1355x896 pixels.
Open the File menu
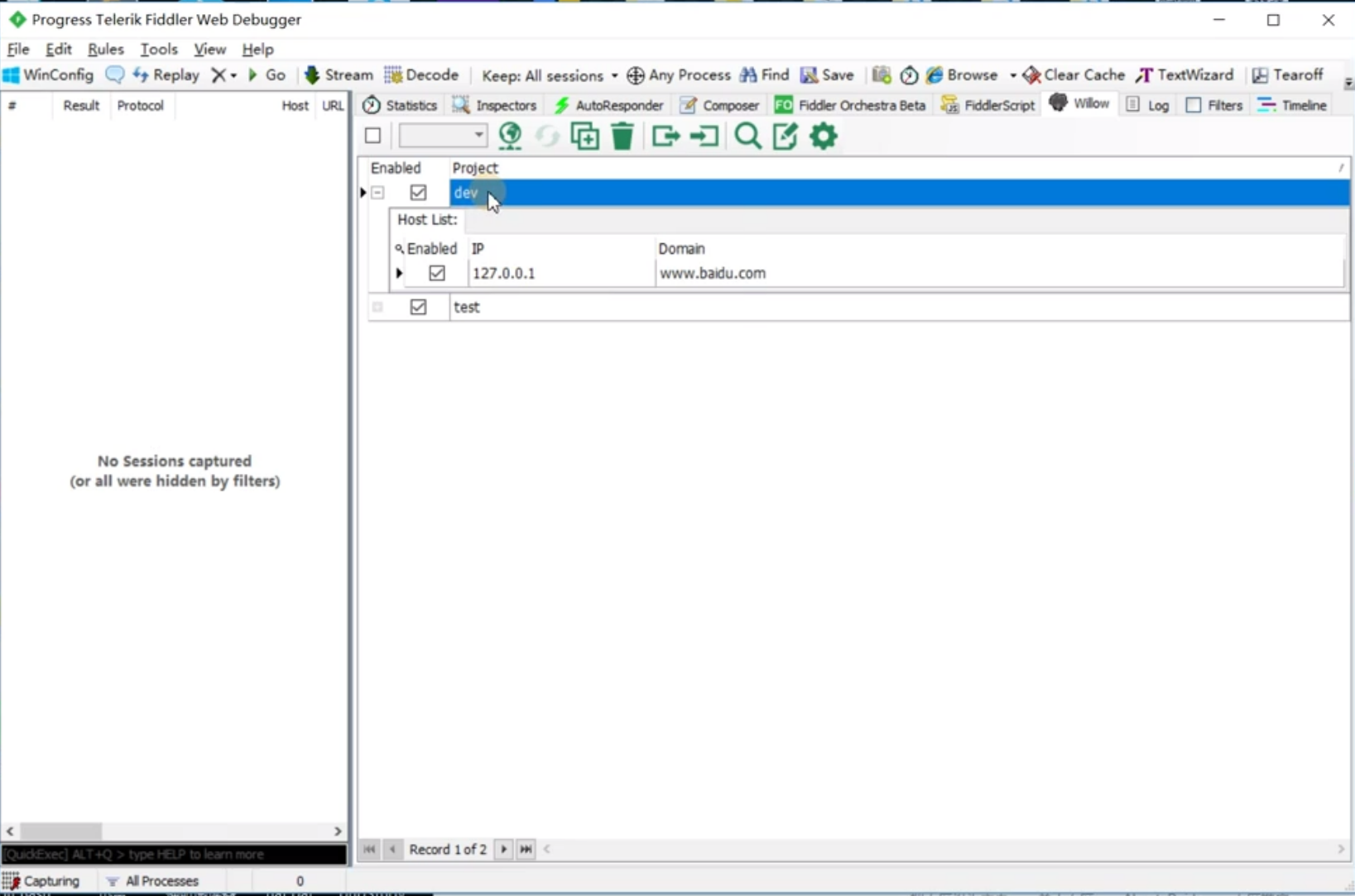(x=18, y=50)
